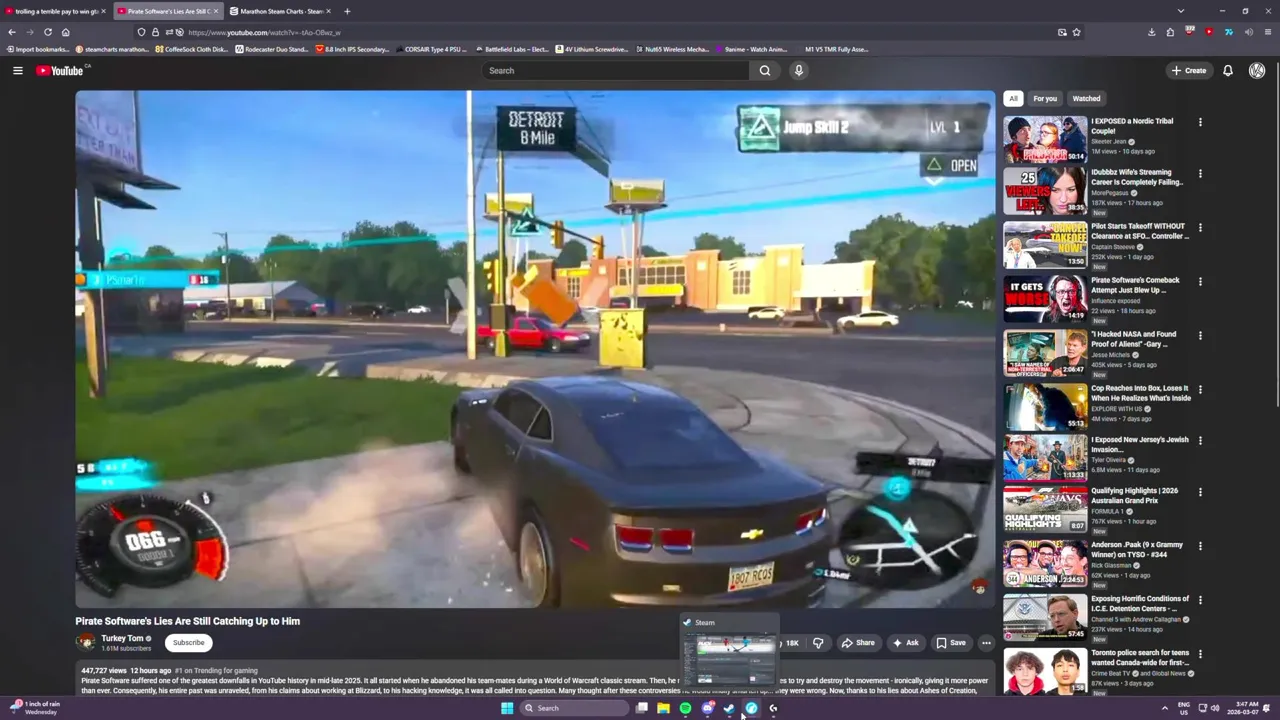Image resolution: width=1280 pixels, height=720 pixels.
Task: Switch to the 'trolling a terrible pay to win' tab
Action: pyautogui.click(x=54, y=11)
